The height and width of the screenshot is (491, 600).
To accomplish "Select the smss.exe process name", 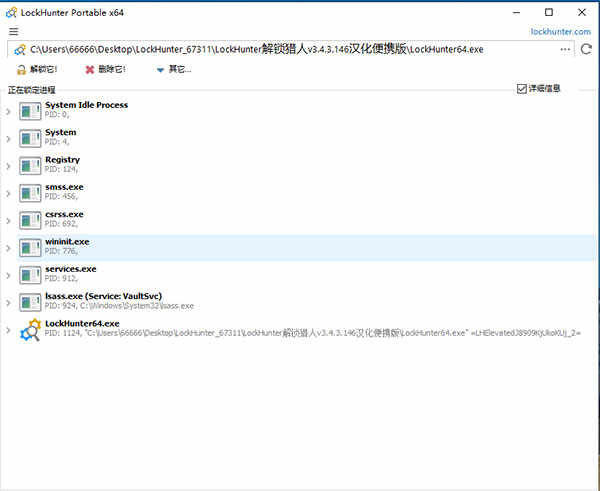I will [x=64, y=187].
